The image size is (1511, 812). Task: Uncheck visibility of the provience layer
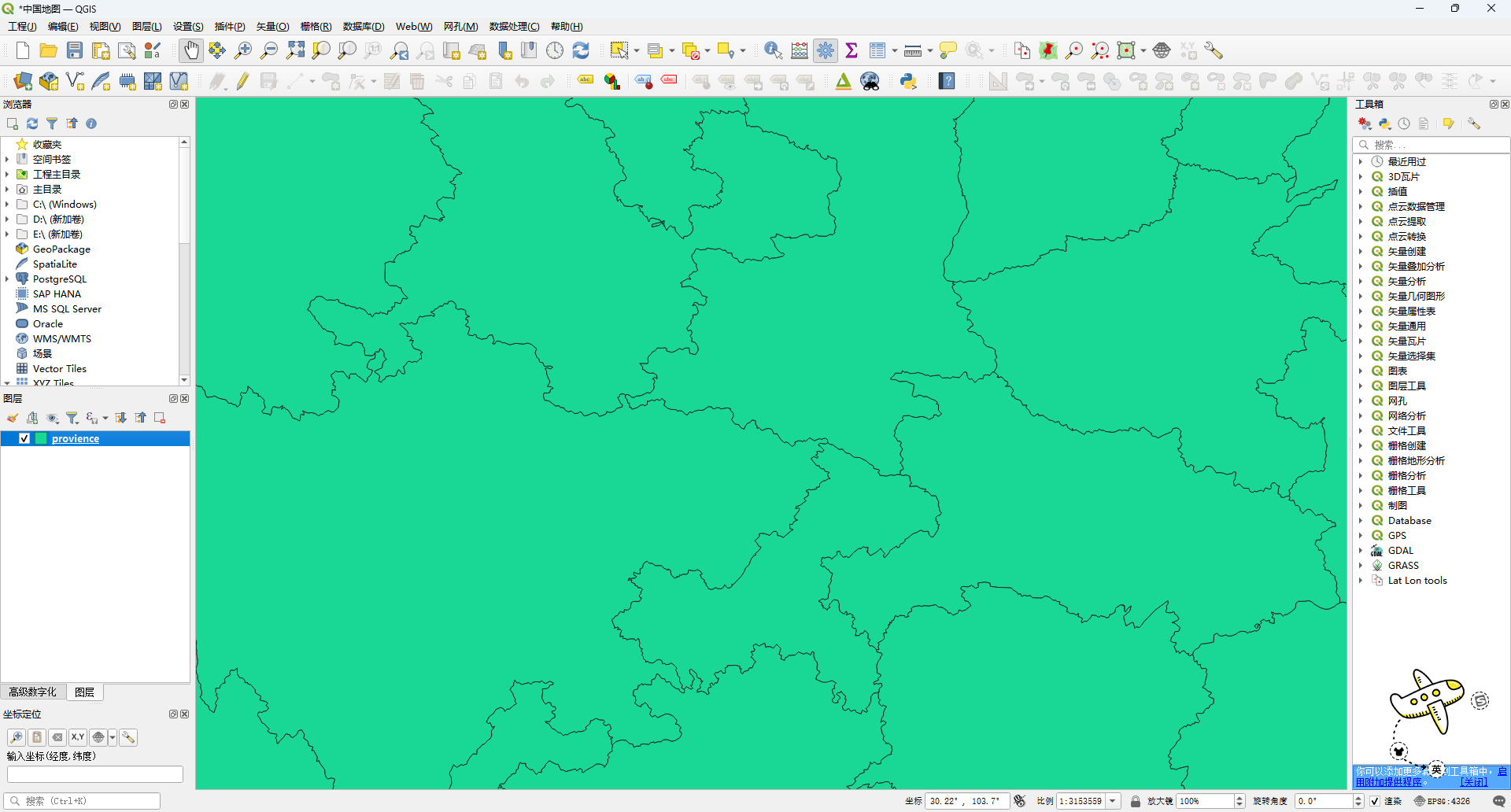24,438
